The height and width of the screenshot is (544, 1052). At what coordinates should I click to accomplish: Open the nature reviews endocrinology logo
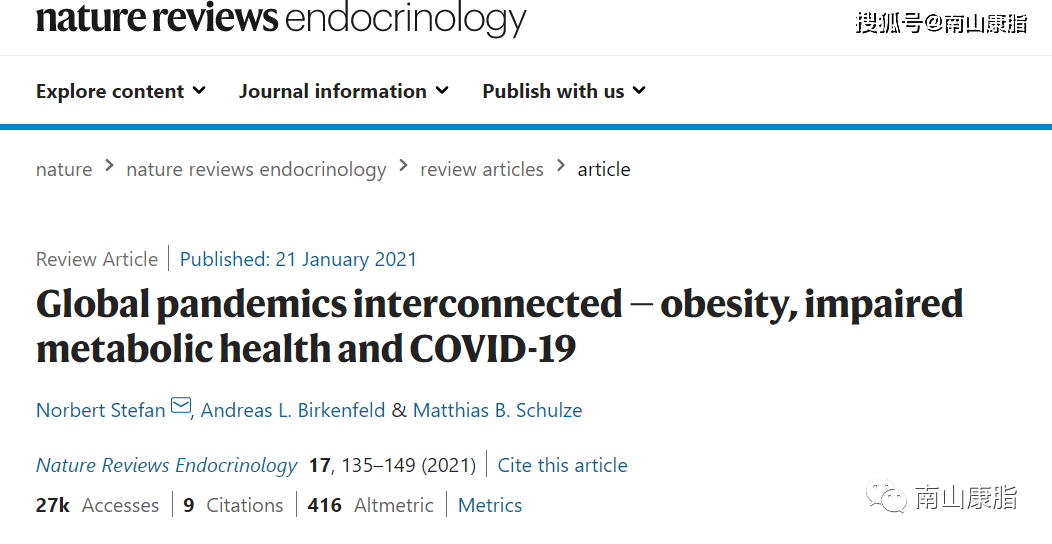tap(281, 19)
